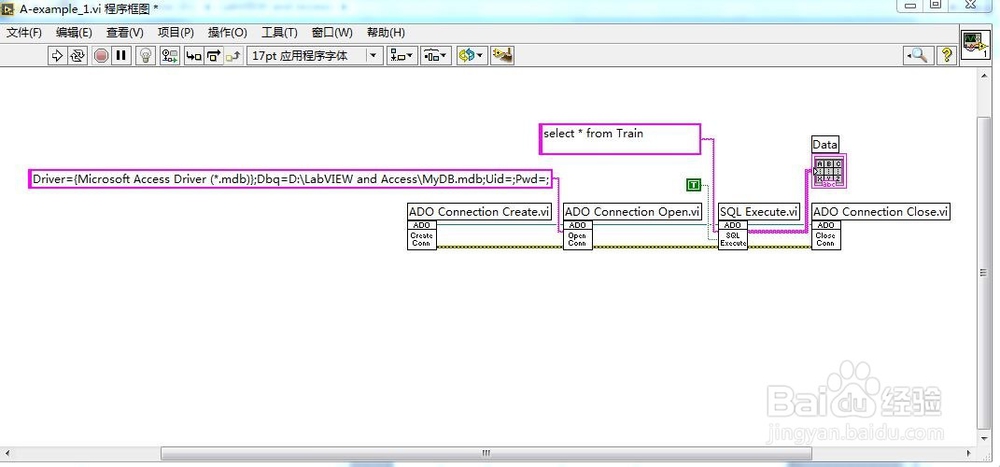The height and width of the screenshot is (467, 1000).
Task: Click the vertical scrollbar down arrow
Action: [983, 440]
